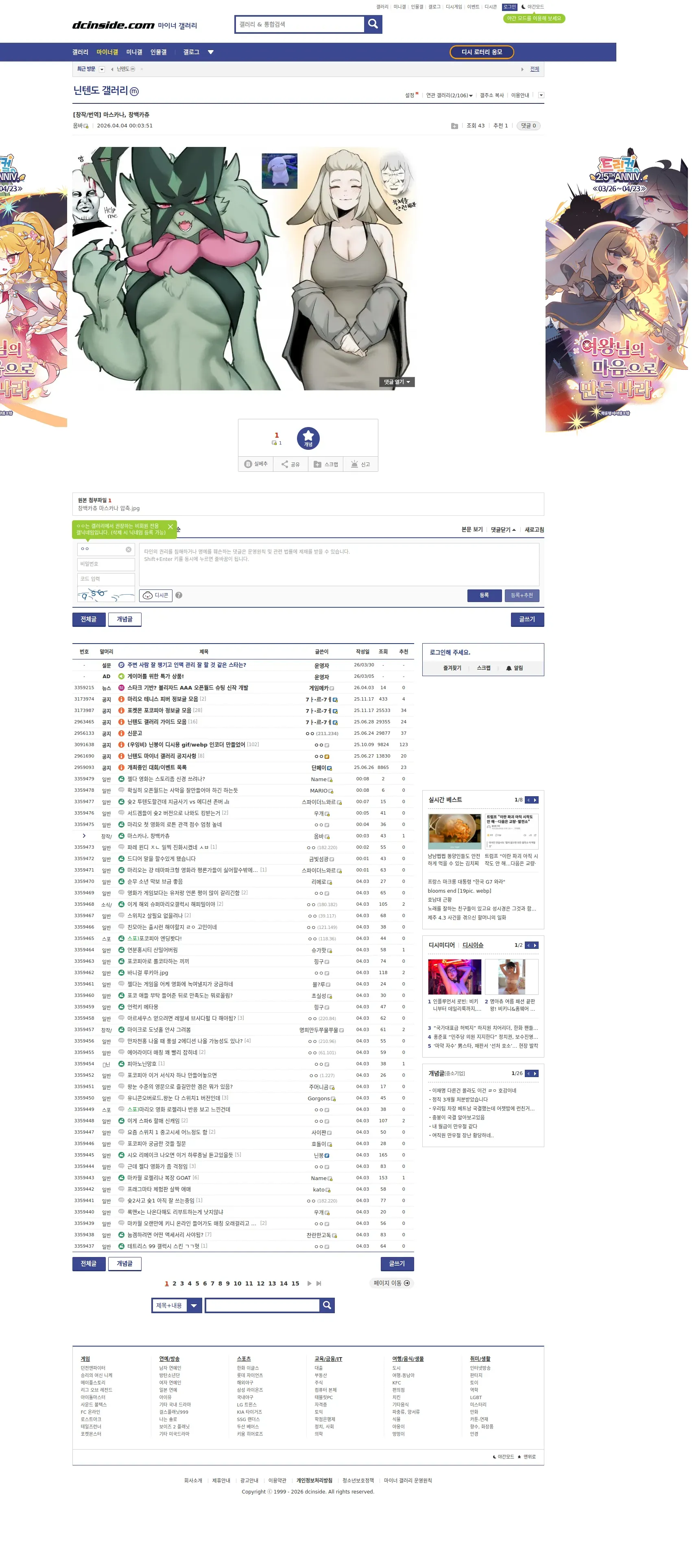Screen dimensions: 692x1568
Task: Show the previous 실시간 베스트 page
Action: [528, 800]
